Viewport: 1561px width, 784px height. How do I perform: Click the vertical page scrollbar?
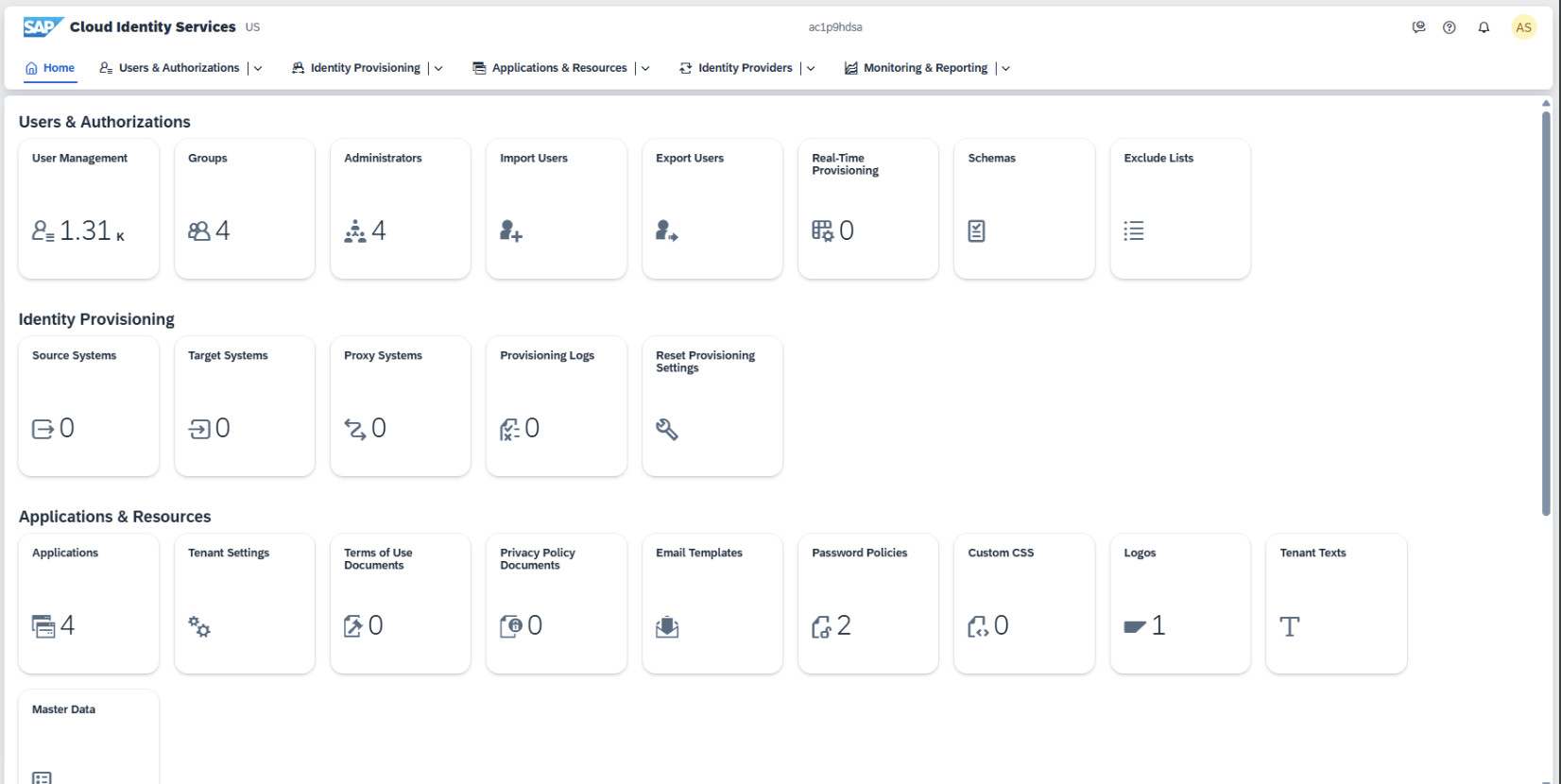point(1546,312)
